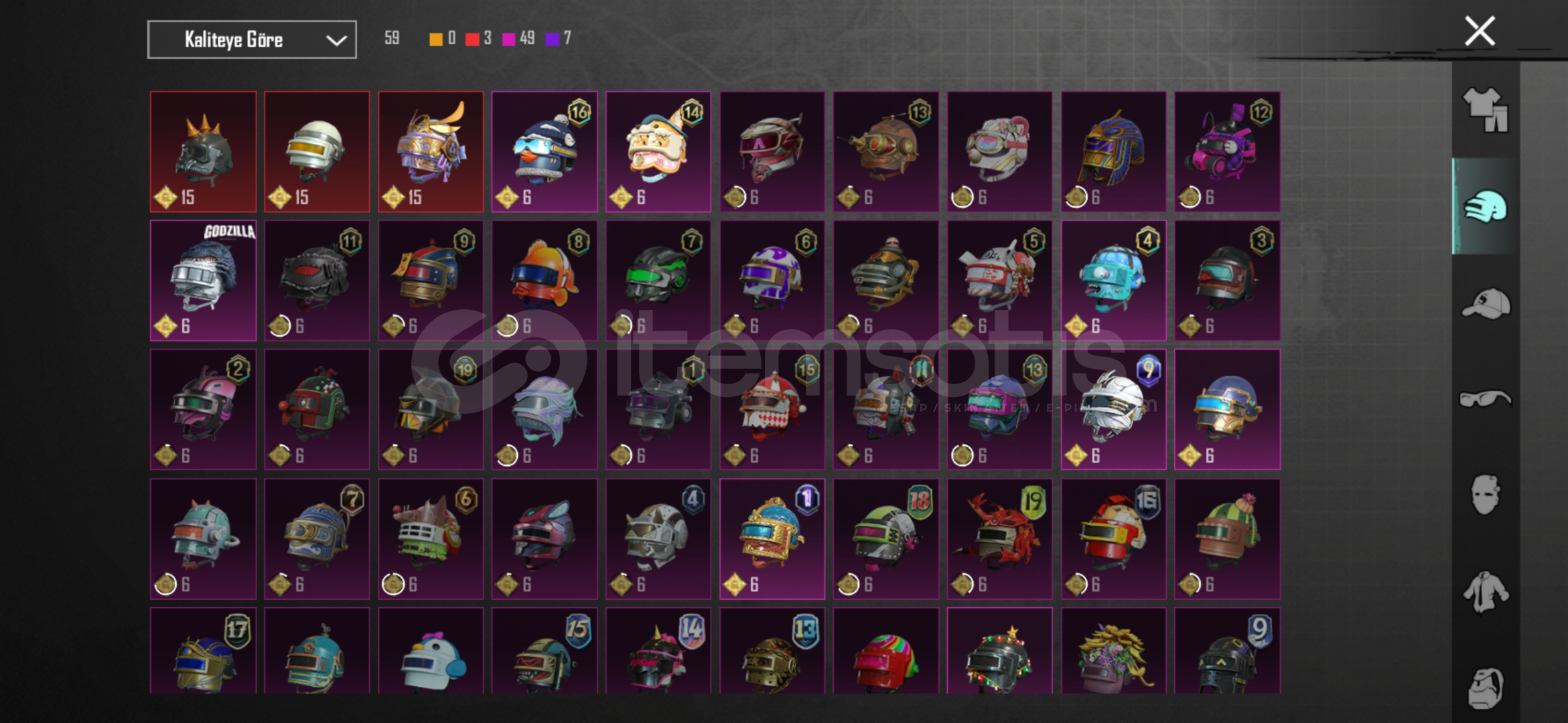Filter by orange quality color swatch
Image resolution: width=1568 pixels, height=723 pixels.
tap(435, 39)
